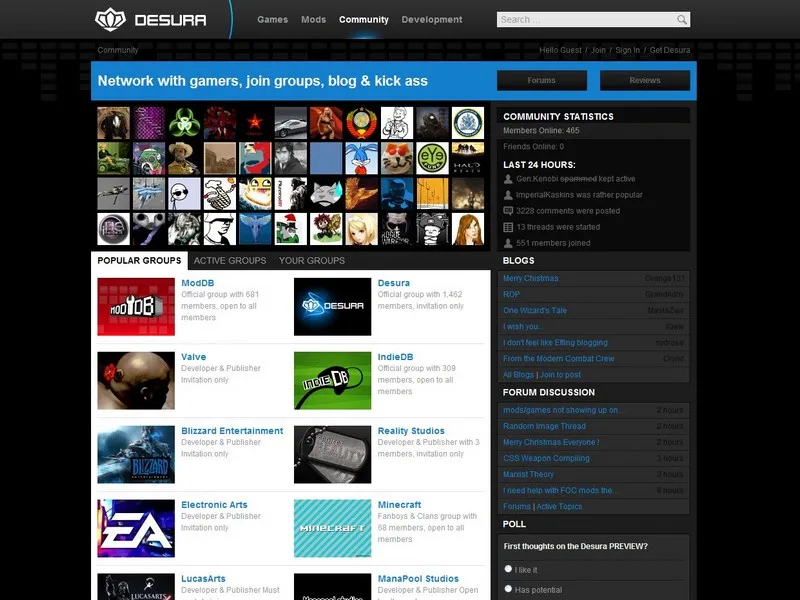Click the biohazard symbol member avatar
This screenshot has width=800, height=600.
184,123
